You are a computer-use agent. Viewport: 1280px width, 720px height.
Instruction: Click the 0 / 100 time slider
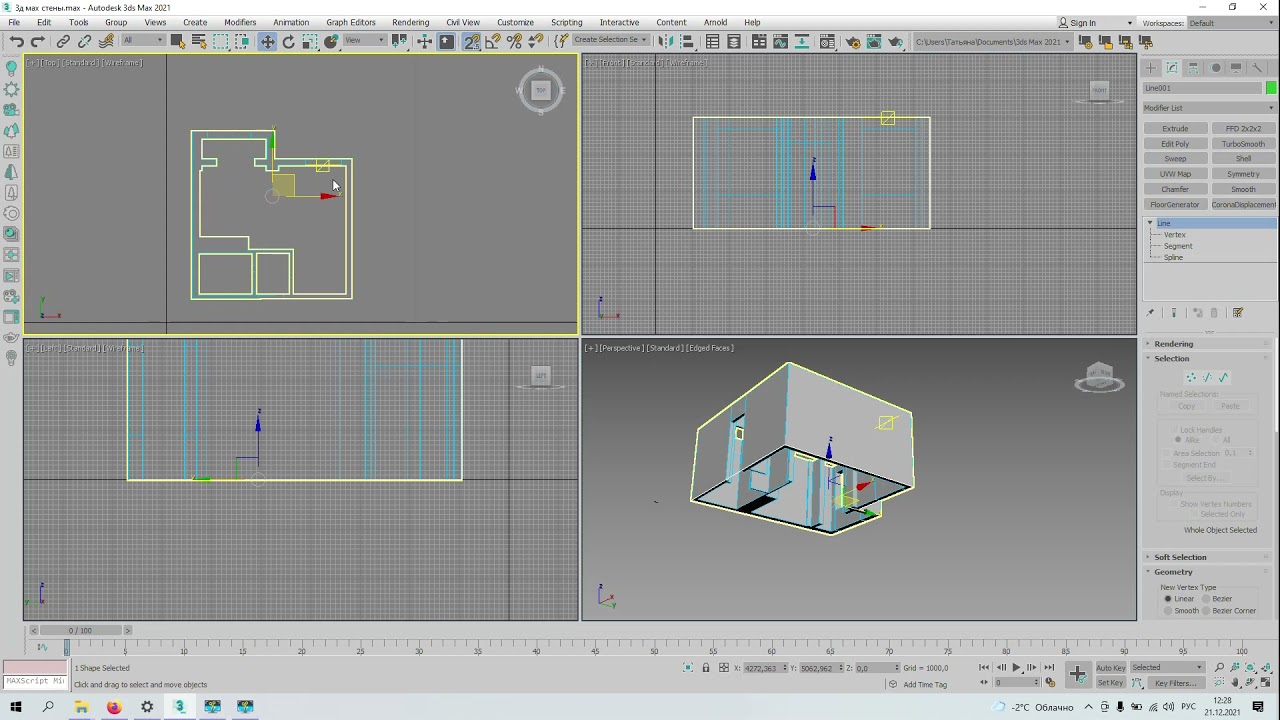[x=80, y=630]
